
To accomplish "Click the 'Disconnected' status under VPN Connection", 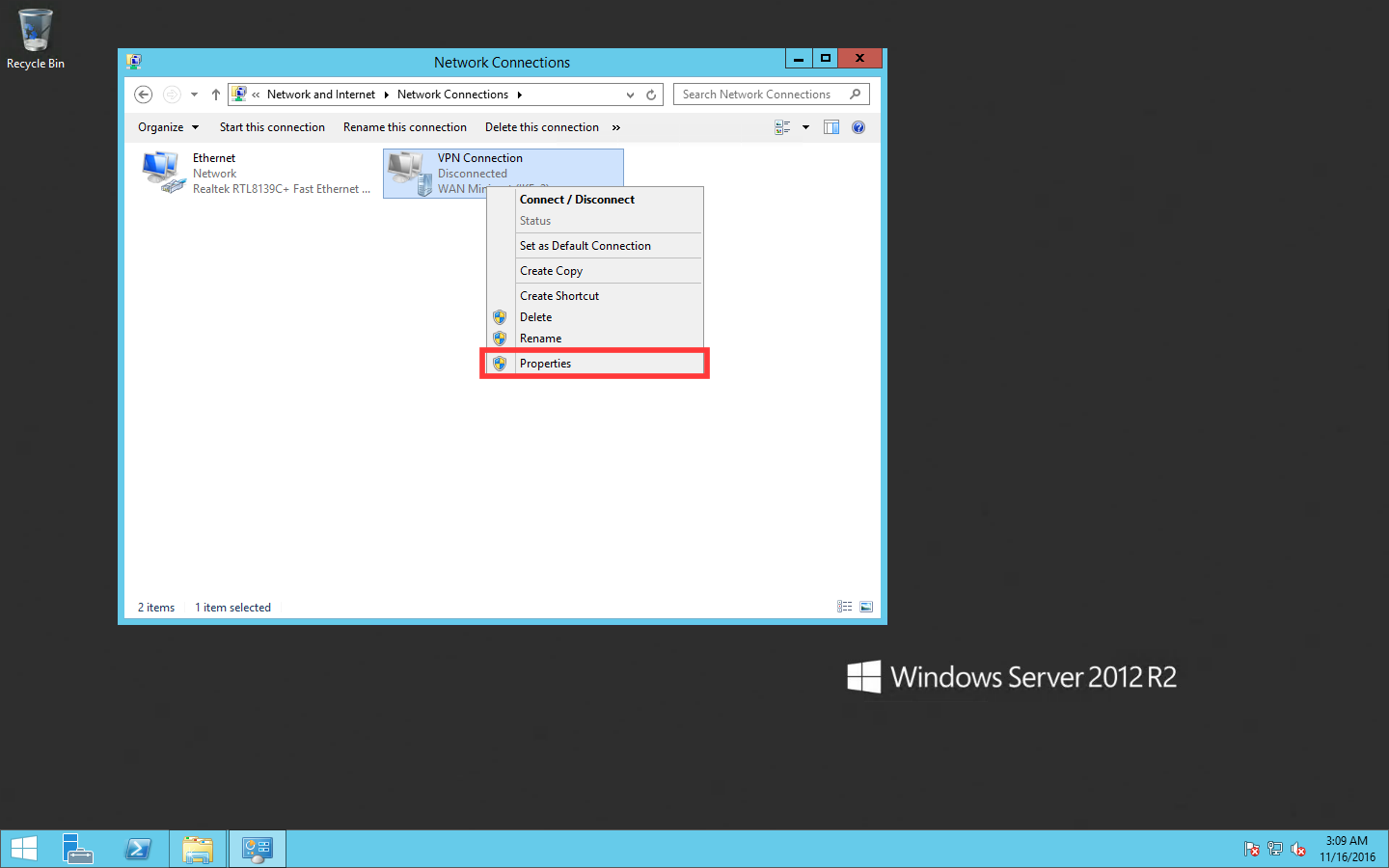I will (x=473, y=174).
